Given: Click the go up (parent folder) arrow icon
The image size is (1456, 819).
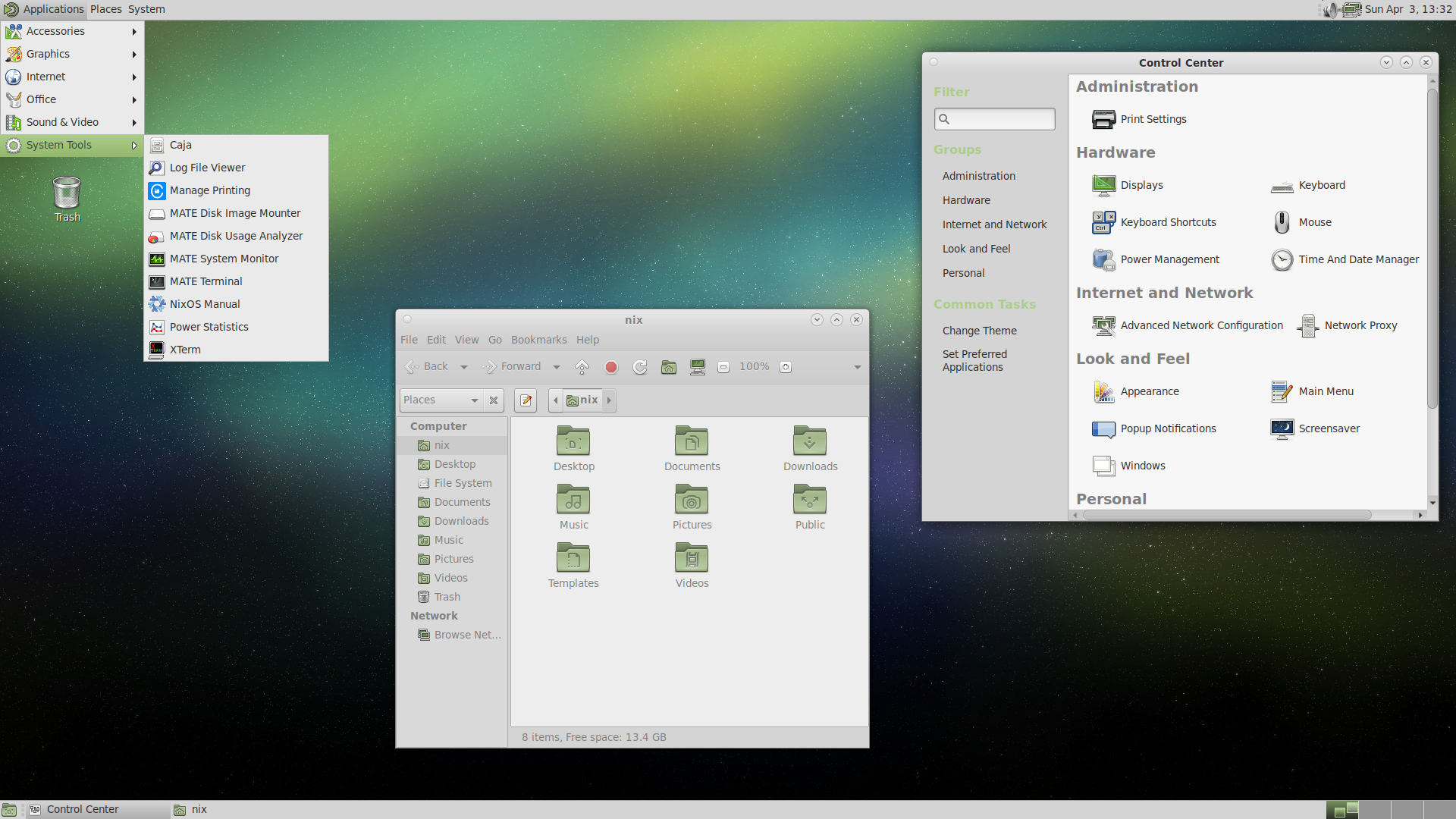Looking at the screenshot, I should (582, 367).
